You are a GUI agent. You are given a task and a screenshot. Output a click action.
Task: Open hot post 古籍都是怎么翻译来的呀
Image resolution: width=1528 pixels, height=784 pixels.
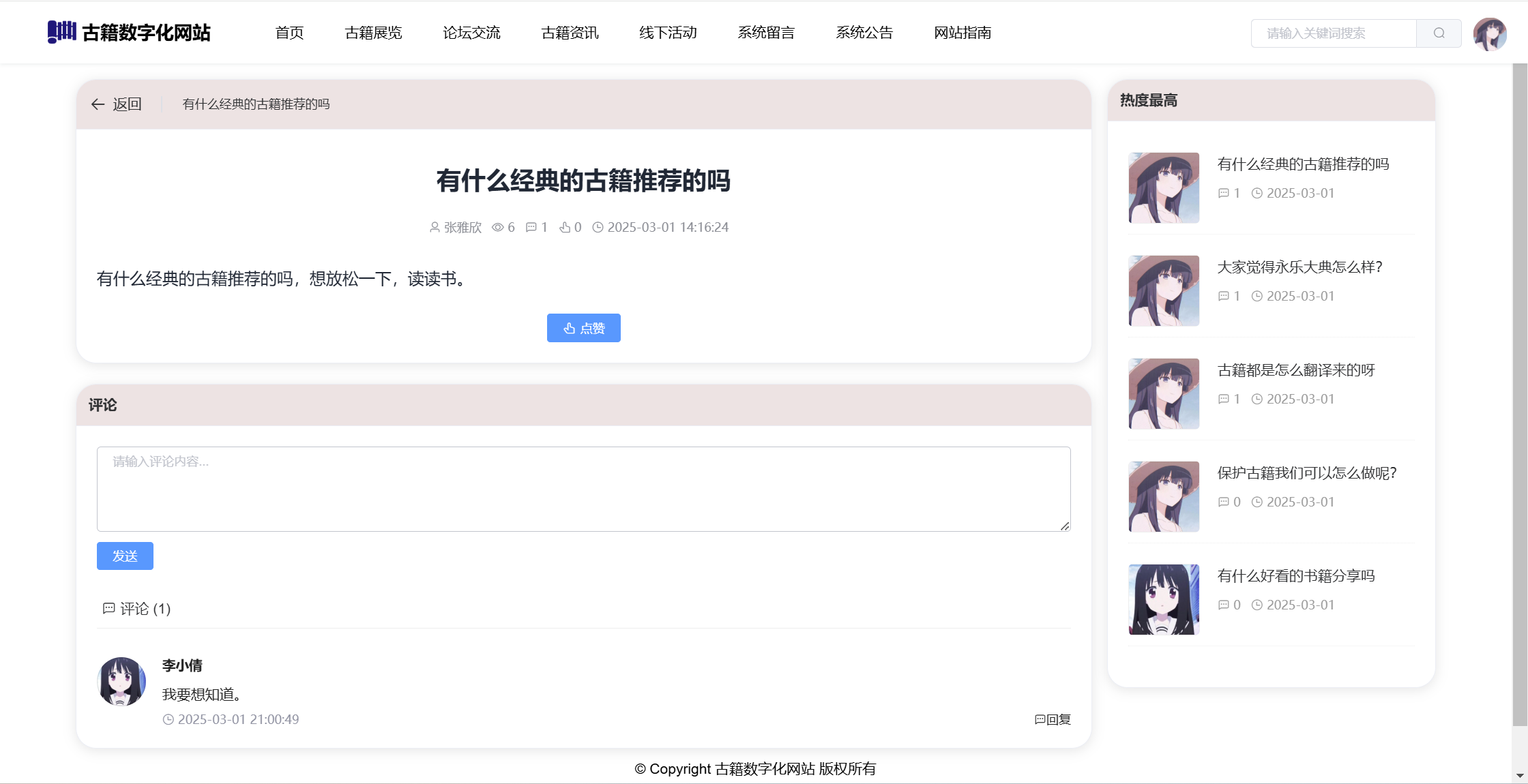[1296, 370]
